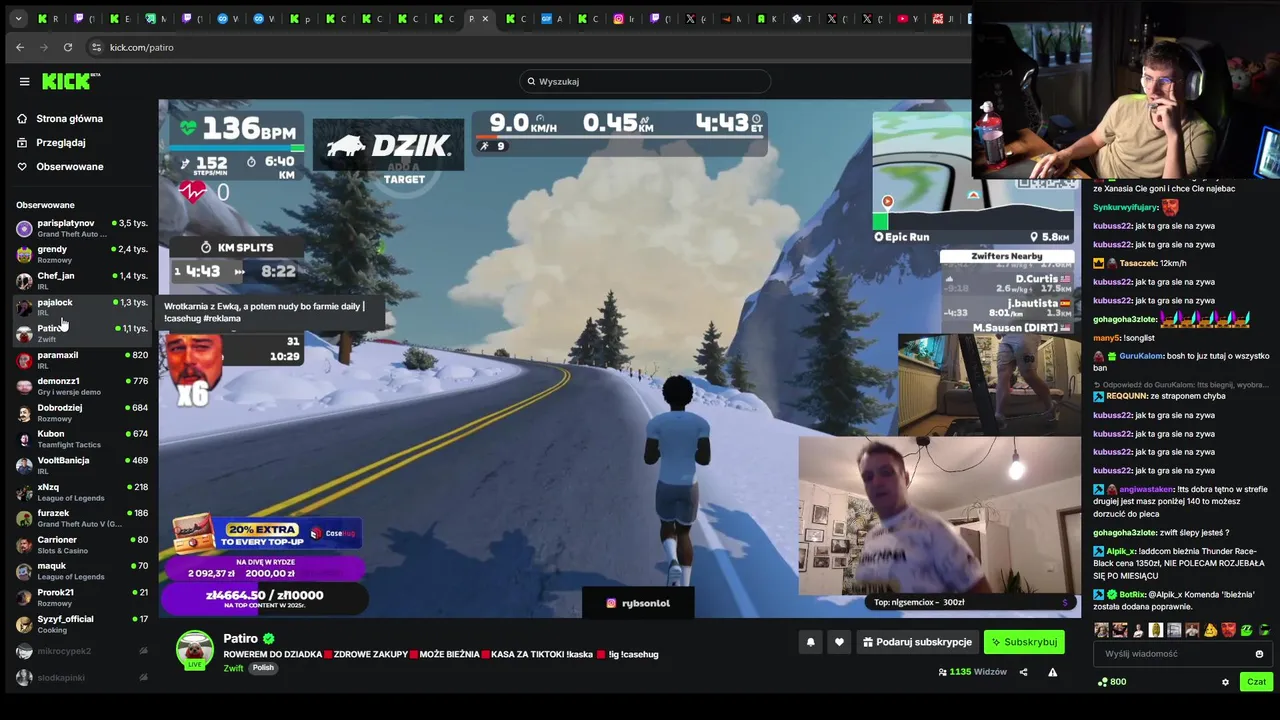Go back with browser back arrow
This screenshot has height=720, width=1280.
pos(20,47)
